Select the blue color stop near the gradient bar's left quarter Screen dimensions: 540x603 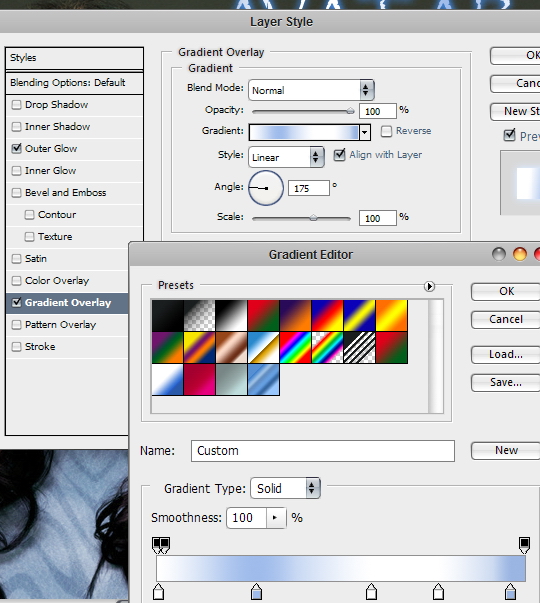pyautogui.click(x=257, y=591)
